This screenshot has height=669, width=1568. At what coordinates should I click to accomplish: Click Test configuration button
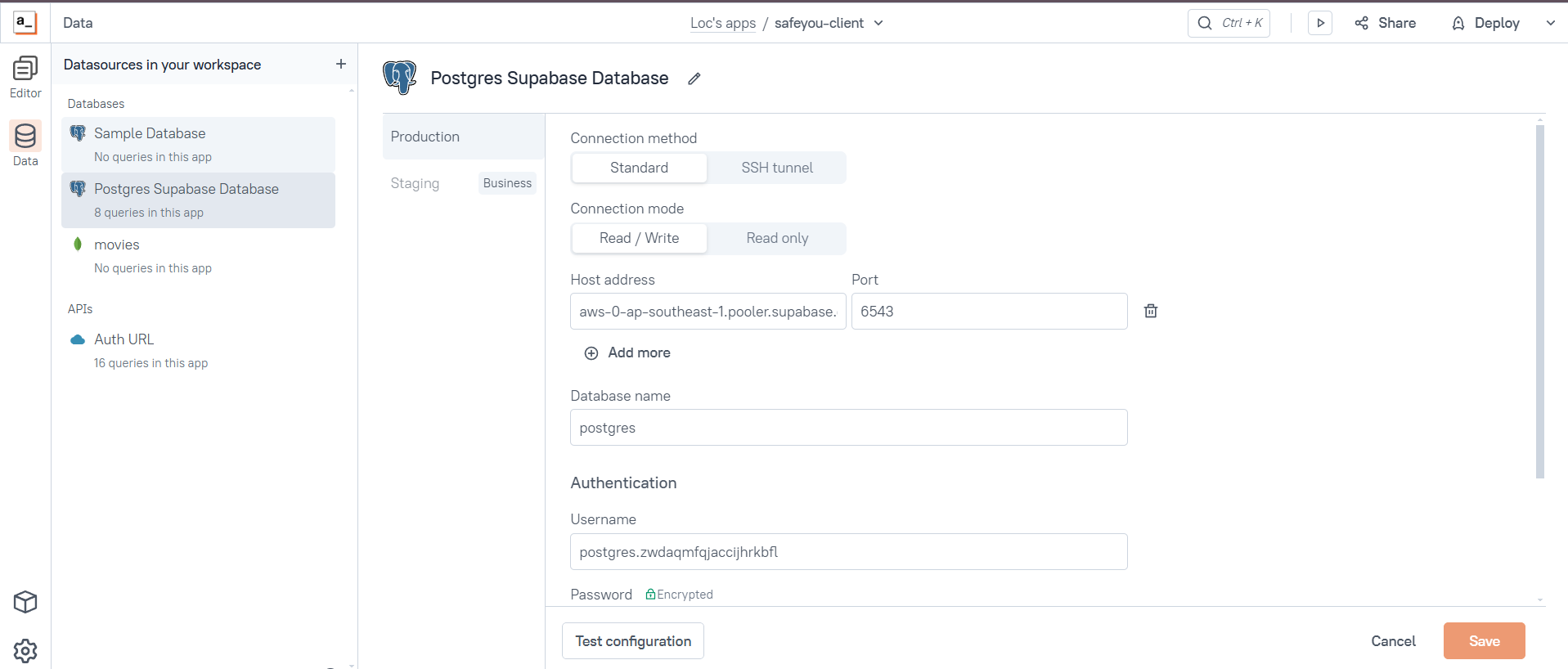(x=633, y=641)
